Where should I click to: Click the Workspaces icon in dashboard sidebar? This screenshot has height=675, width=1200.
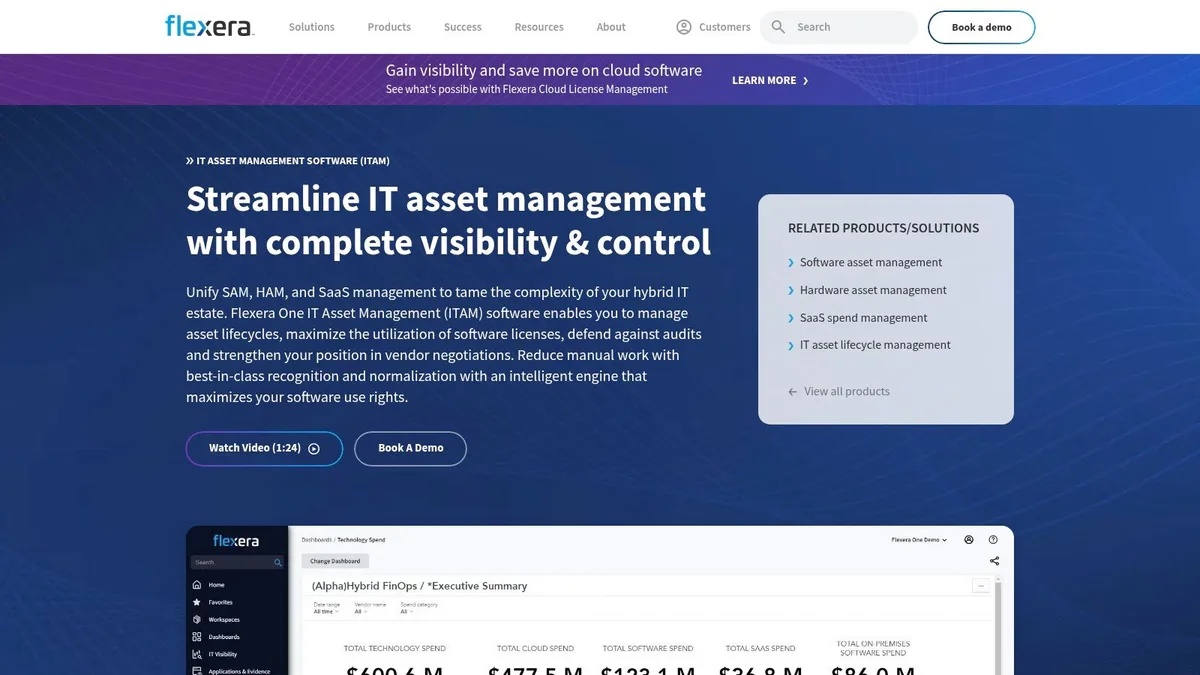click(x=197, y=620)
